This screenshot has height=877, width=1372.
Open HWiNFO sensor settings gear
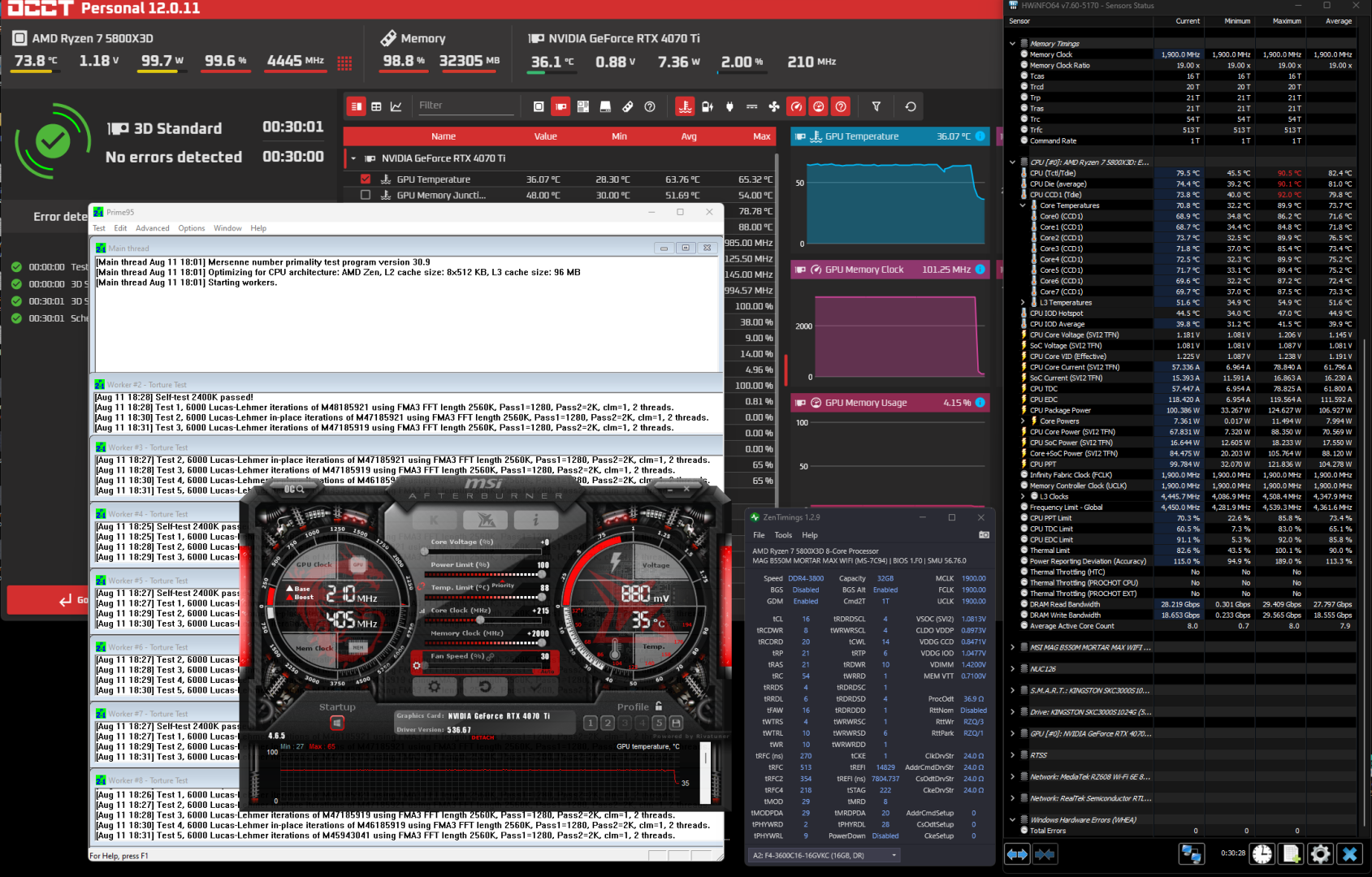point(1321,853)
